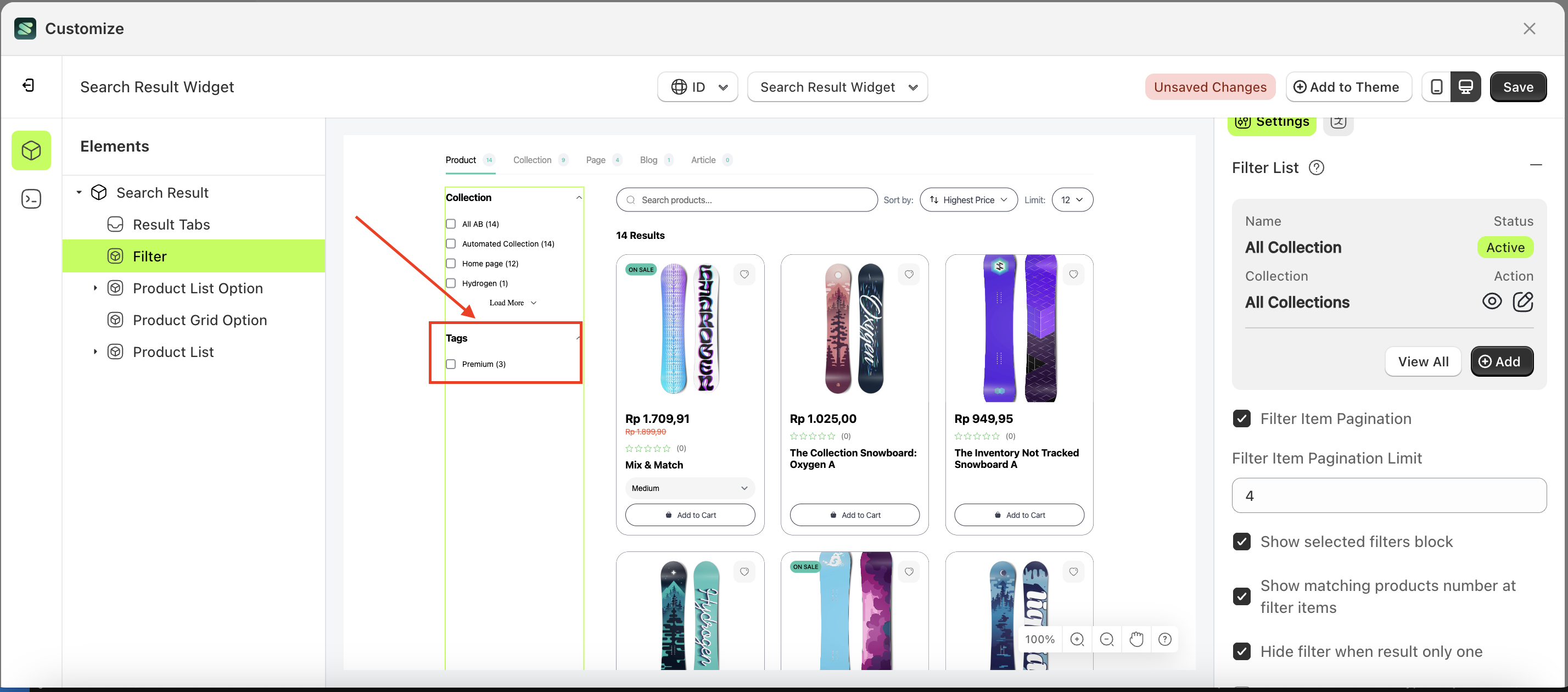The image size is (1568, 692).
Task: Switch to desktop preview icon
Action: [x=1465, y=87]
